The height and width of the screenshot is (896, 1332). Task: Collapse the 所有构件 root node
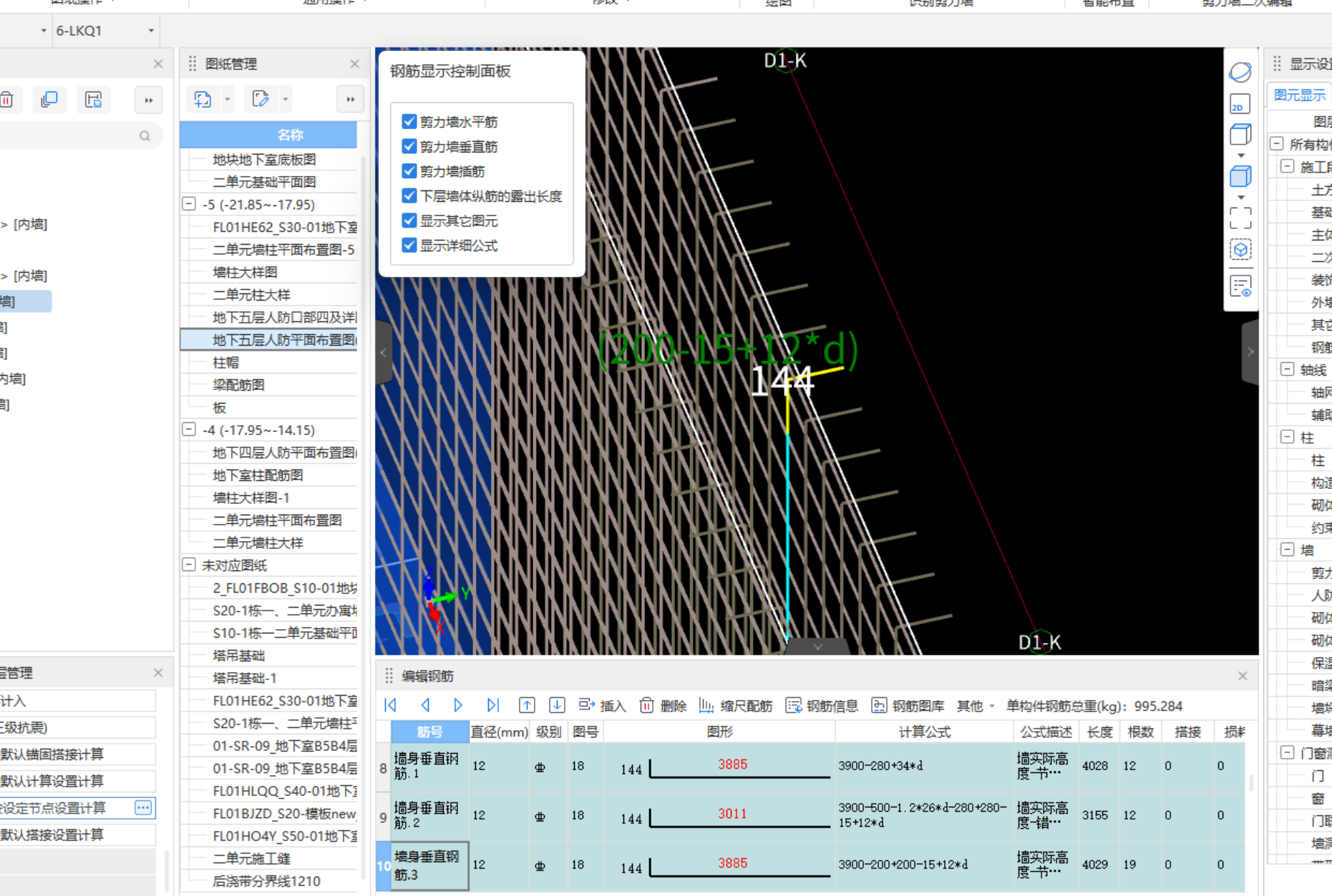pos(1276,143)
